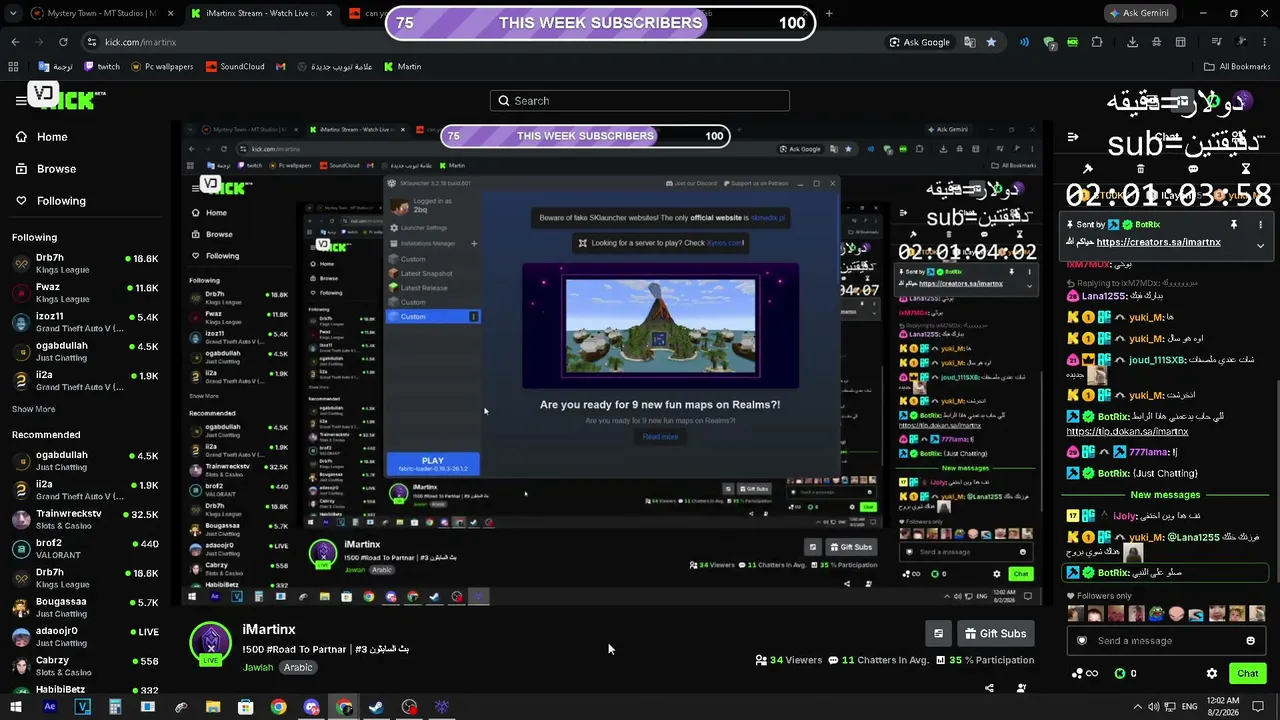Go to Home in Kick sidebar
1280x720 pixels.
pyautogui.click(x=41, y=137)
